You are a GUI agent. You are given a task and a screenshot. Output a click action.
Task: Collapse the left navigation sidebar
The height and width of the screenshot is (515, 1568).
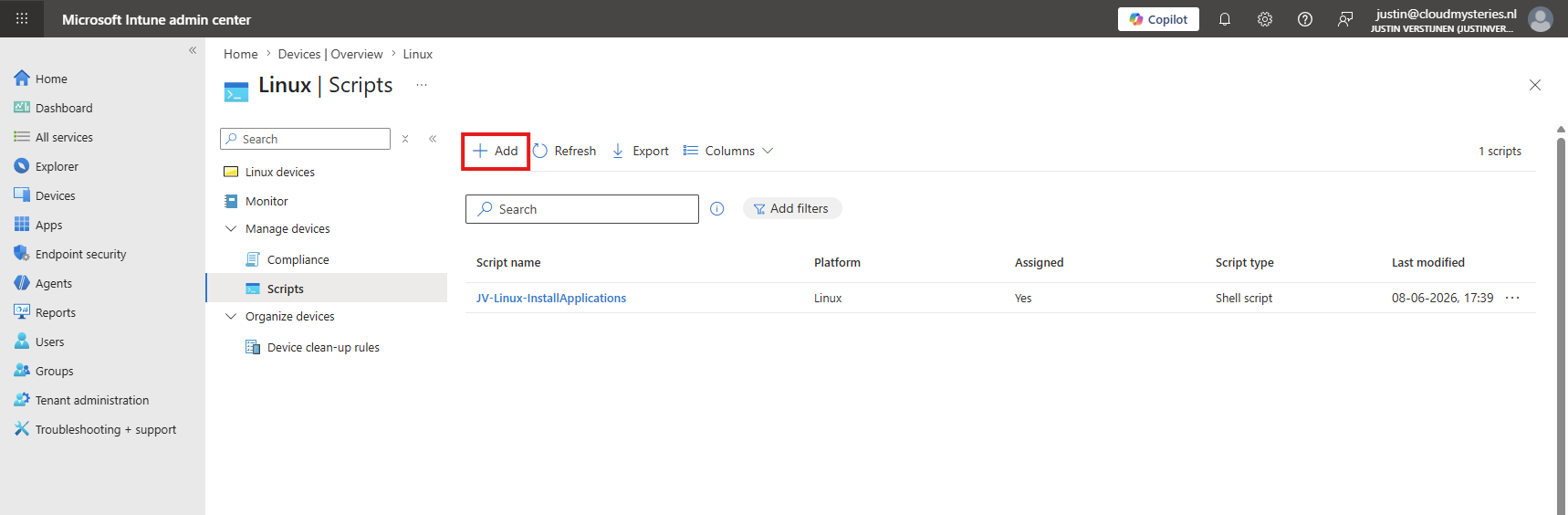(x=193, y=50)
